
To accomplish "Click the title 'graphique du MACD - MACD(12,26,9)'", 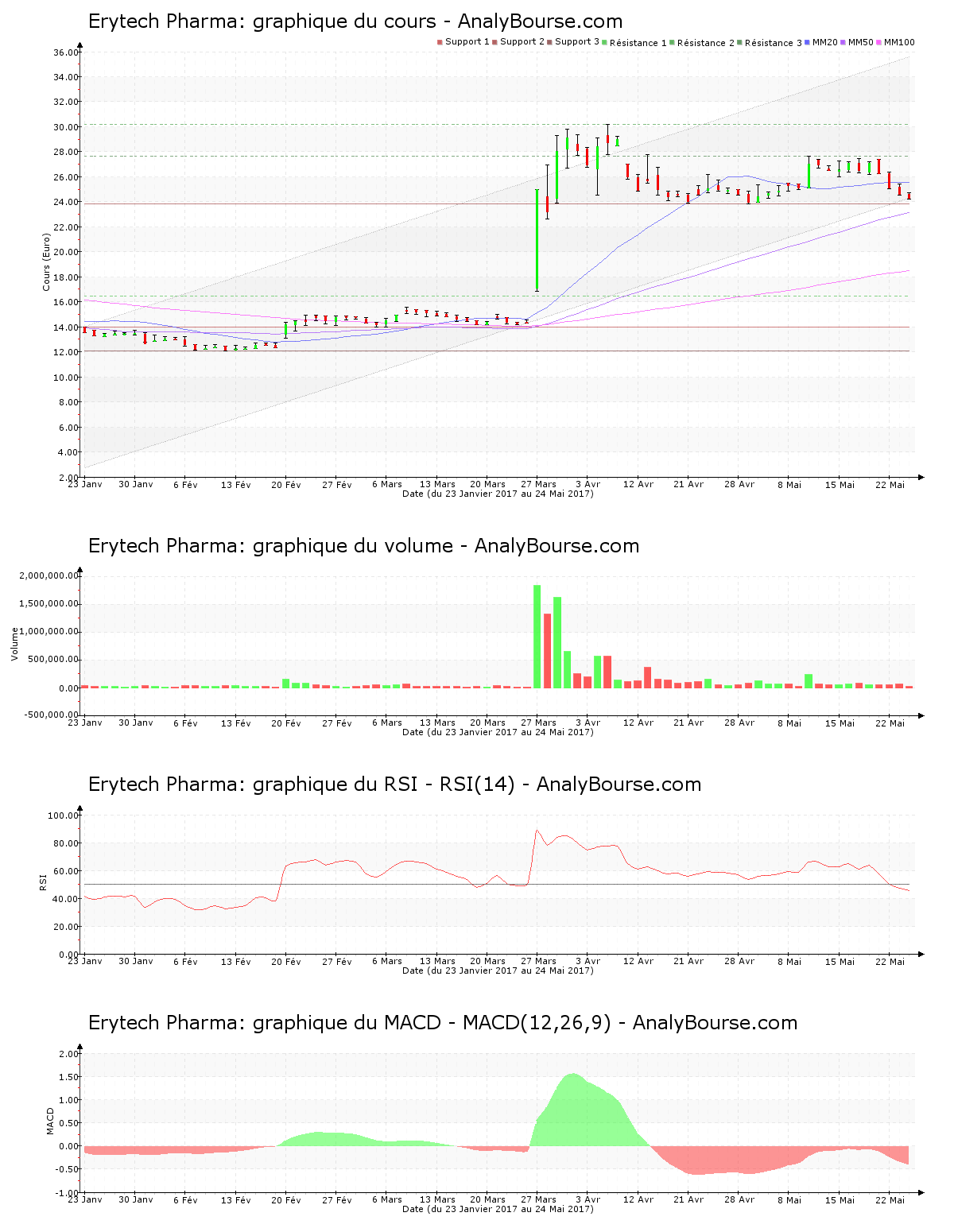I will click(x=432, y=1023).
